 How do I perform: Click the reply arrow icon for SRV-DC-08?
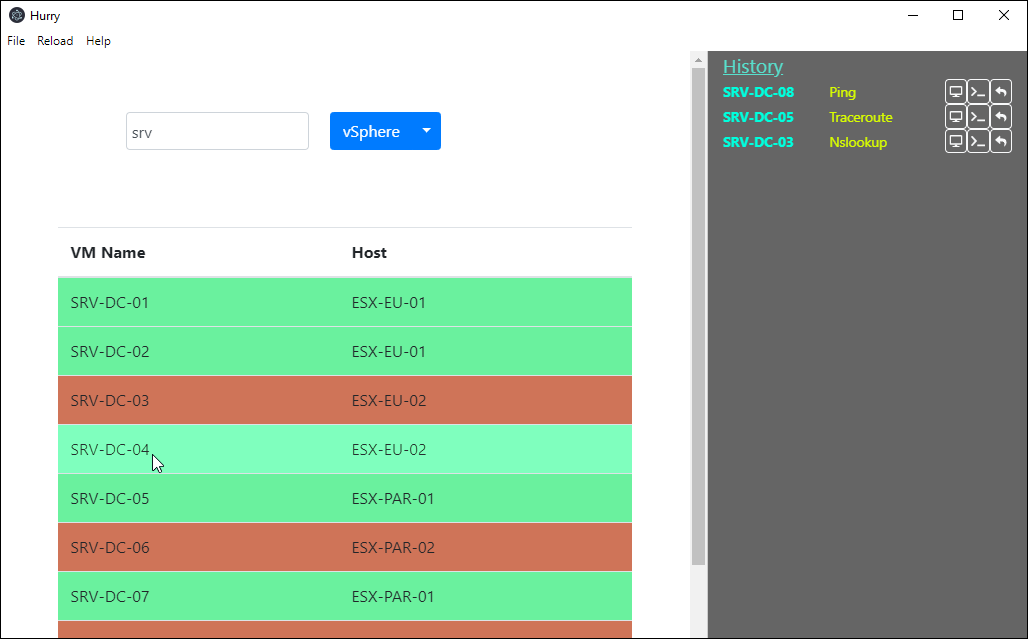(1001, 92)
